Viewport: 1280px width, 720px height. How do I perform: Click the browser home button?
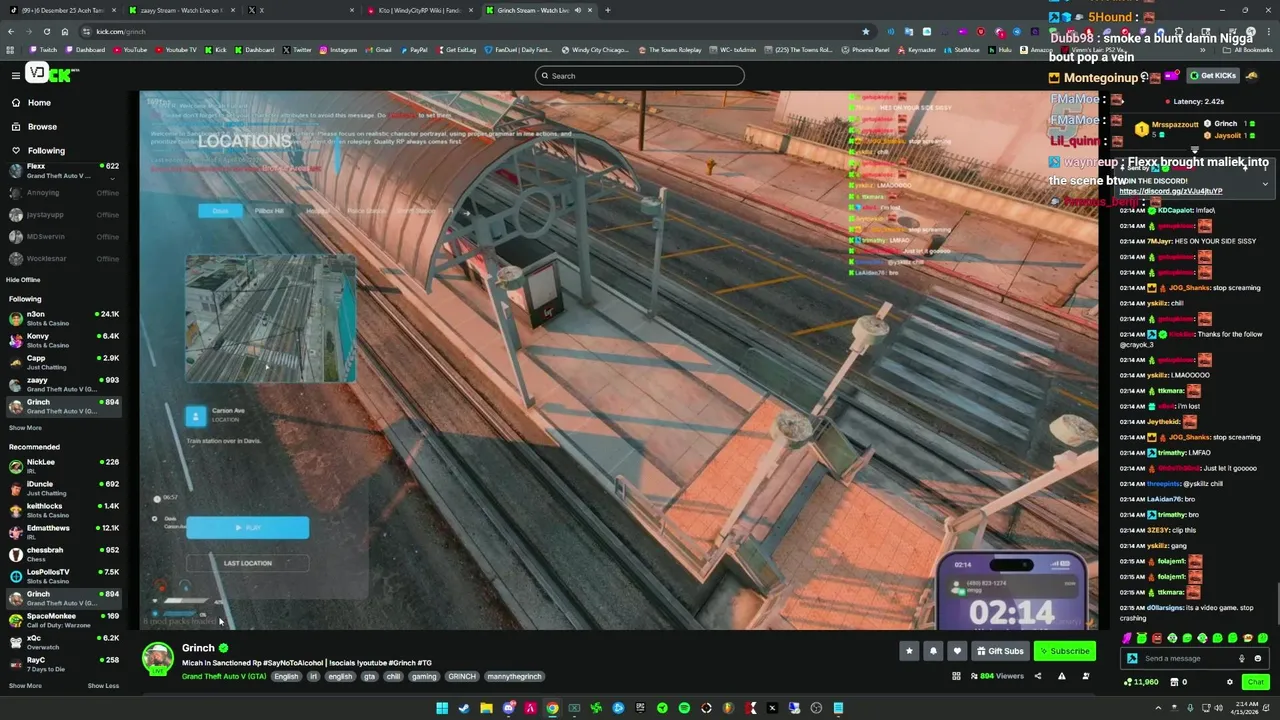(x=64, y=31)
